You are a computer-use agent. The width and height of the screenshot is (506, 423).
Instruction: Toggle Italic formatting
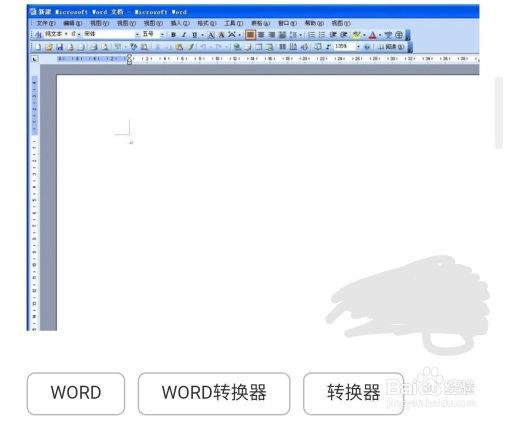pos(184,35)
